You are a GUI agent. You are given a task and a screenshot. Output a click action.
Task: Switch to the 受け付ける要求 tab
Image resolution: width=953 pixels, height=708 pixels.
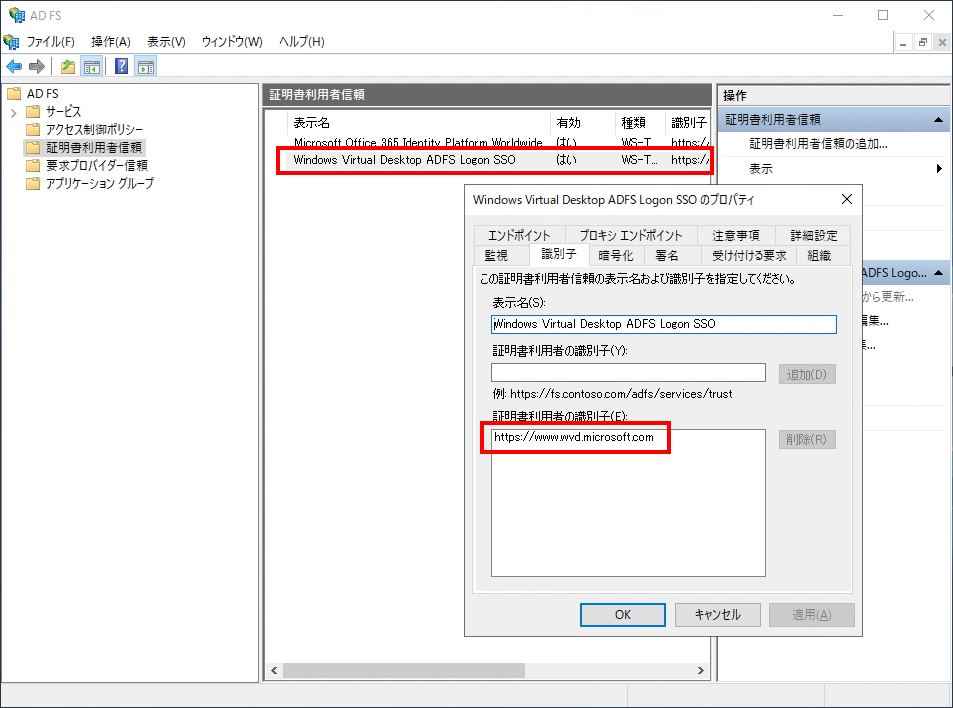(x=749, y=255)
